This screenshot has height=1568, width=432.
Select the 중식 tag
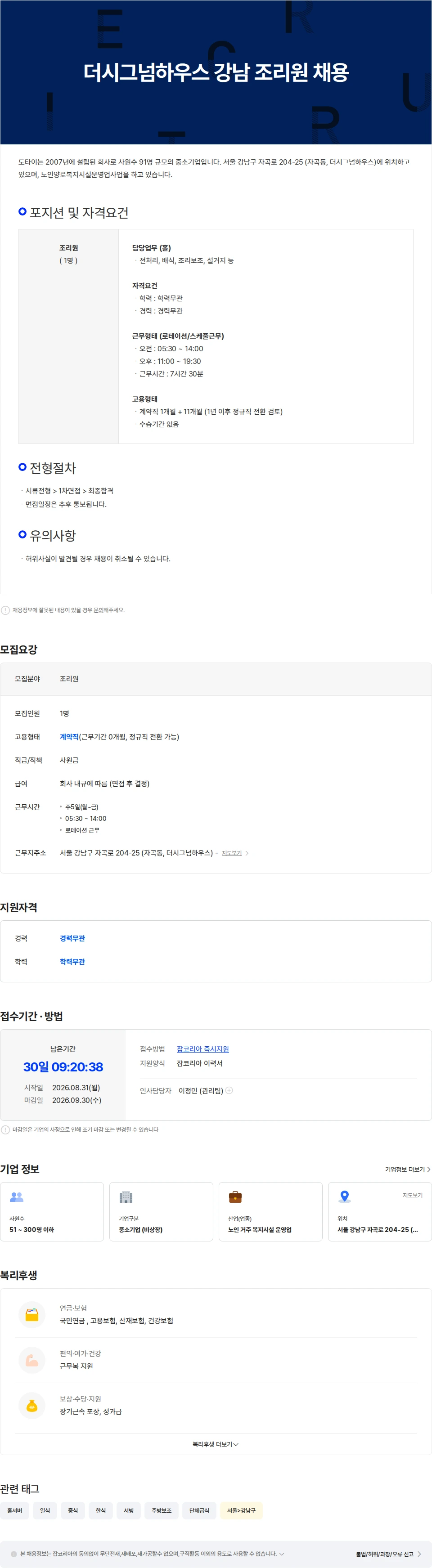(73, 1510)
